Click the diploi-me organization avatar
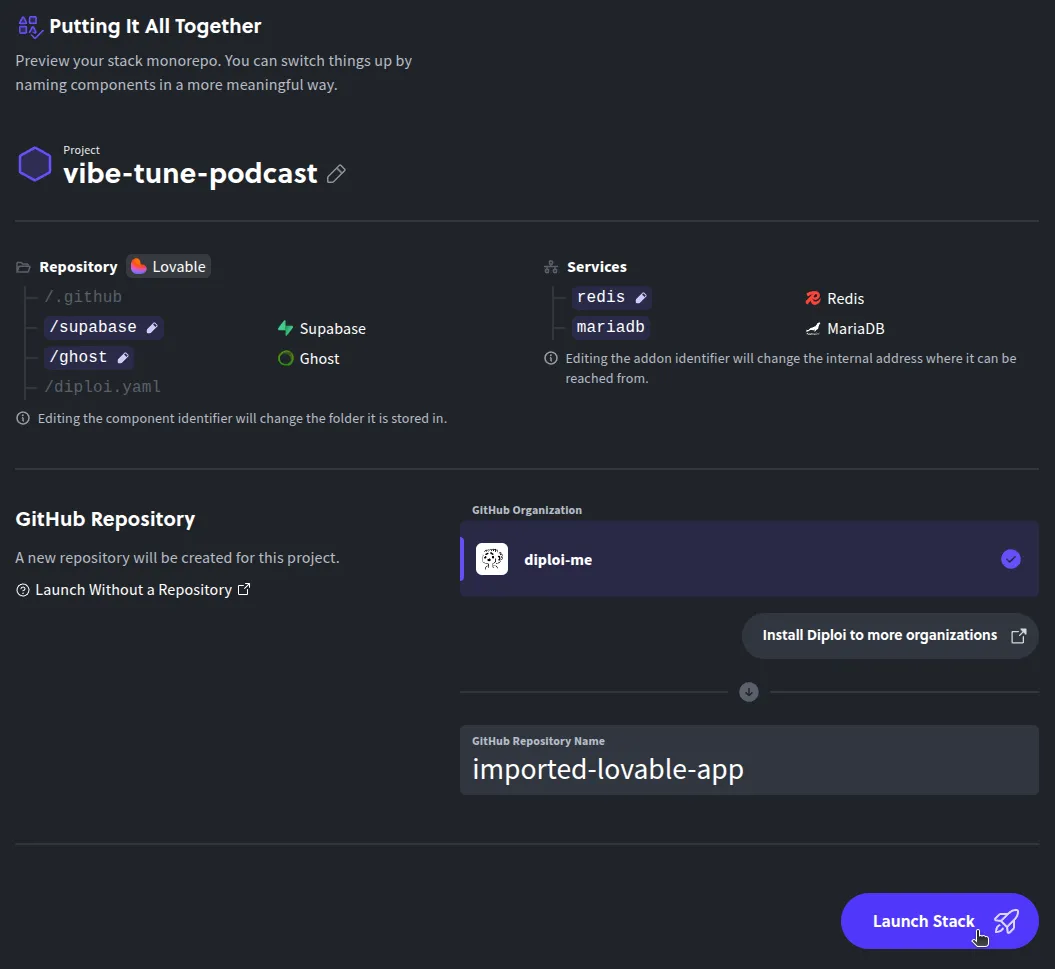Screen dimensions: 1055x969 [x=492, y=559]
